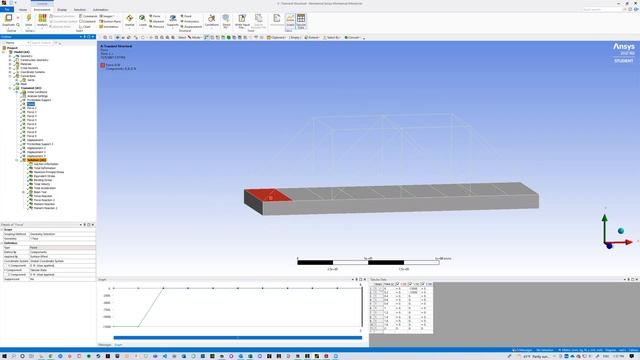Open the Clipboard dropdown in the graphics toolbar

[276, 38]
